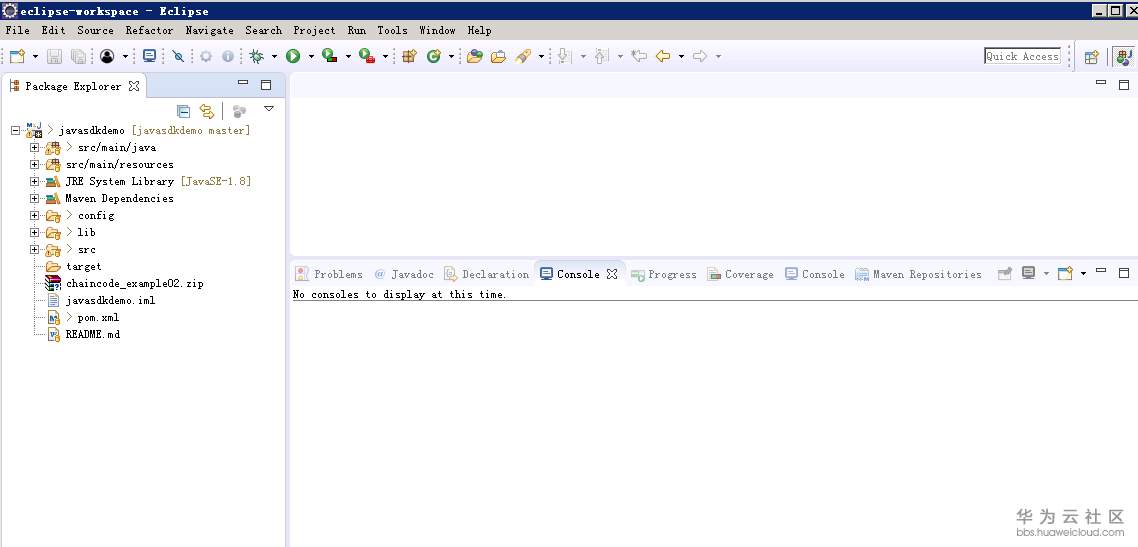
Task: Click the Search flashlight icon
Action: (523, 57)
